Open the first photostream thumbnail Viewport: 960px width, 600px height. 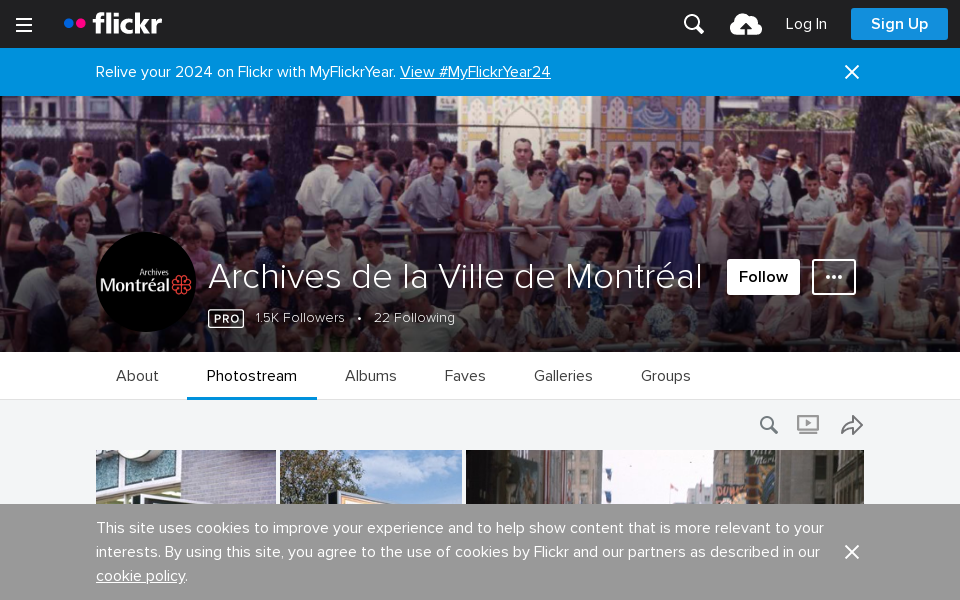[x=186, y=477]
